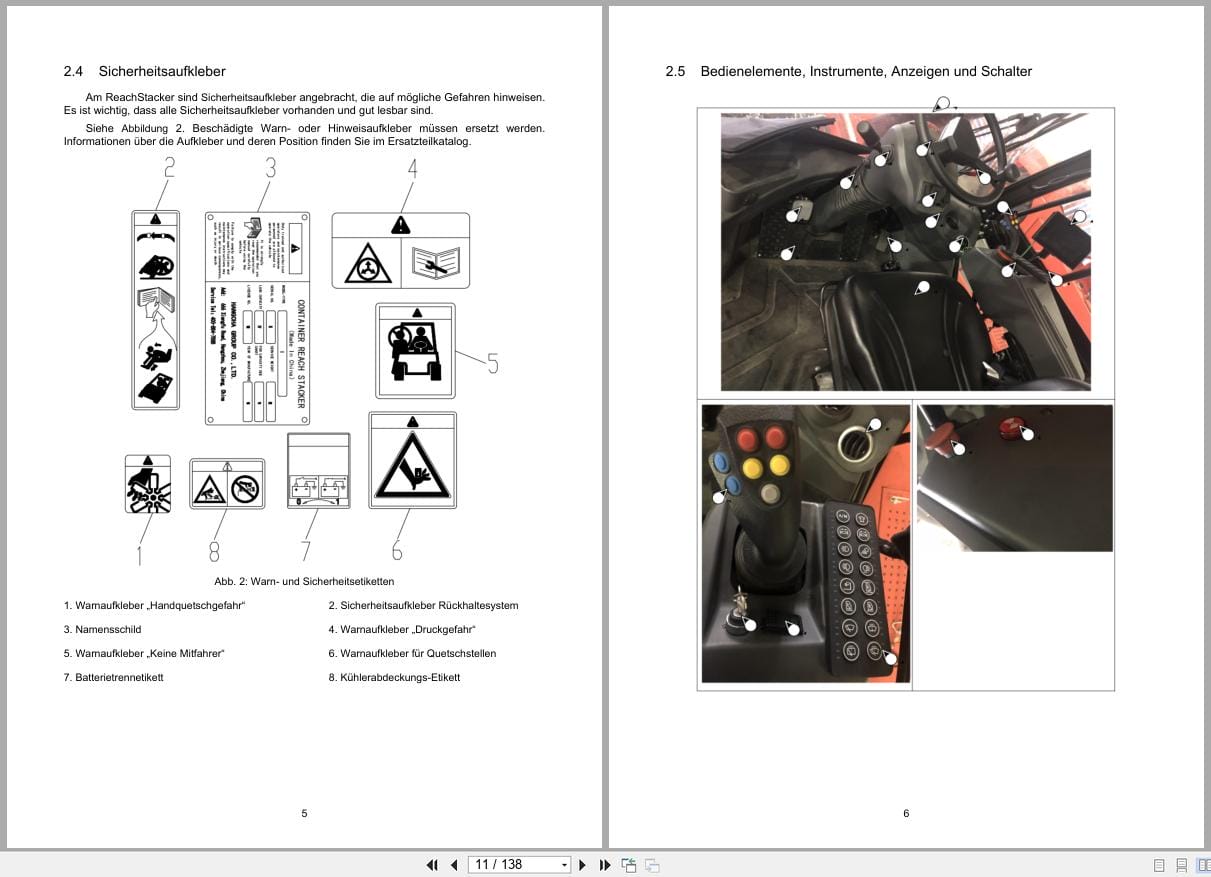Click the cabin interior photo

click(x=905, y=252)
